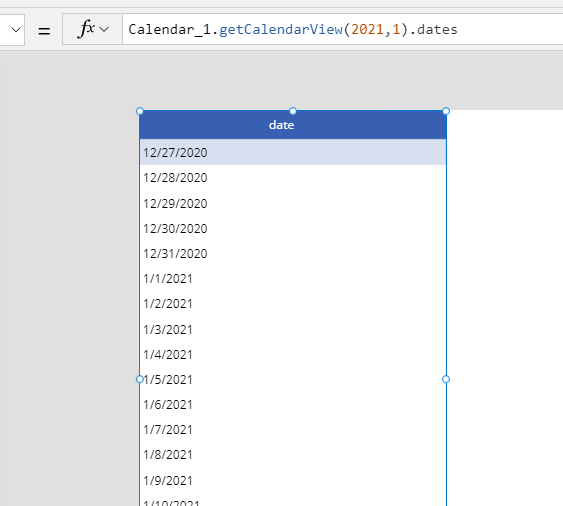Select the row 1/9/2021
Screen dimensions: 563x506
(293, 481)
